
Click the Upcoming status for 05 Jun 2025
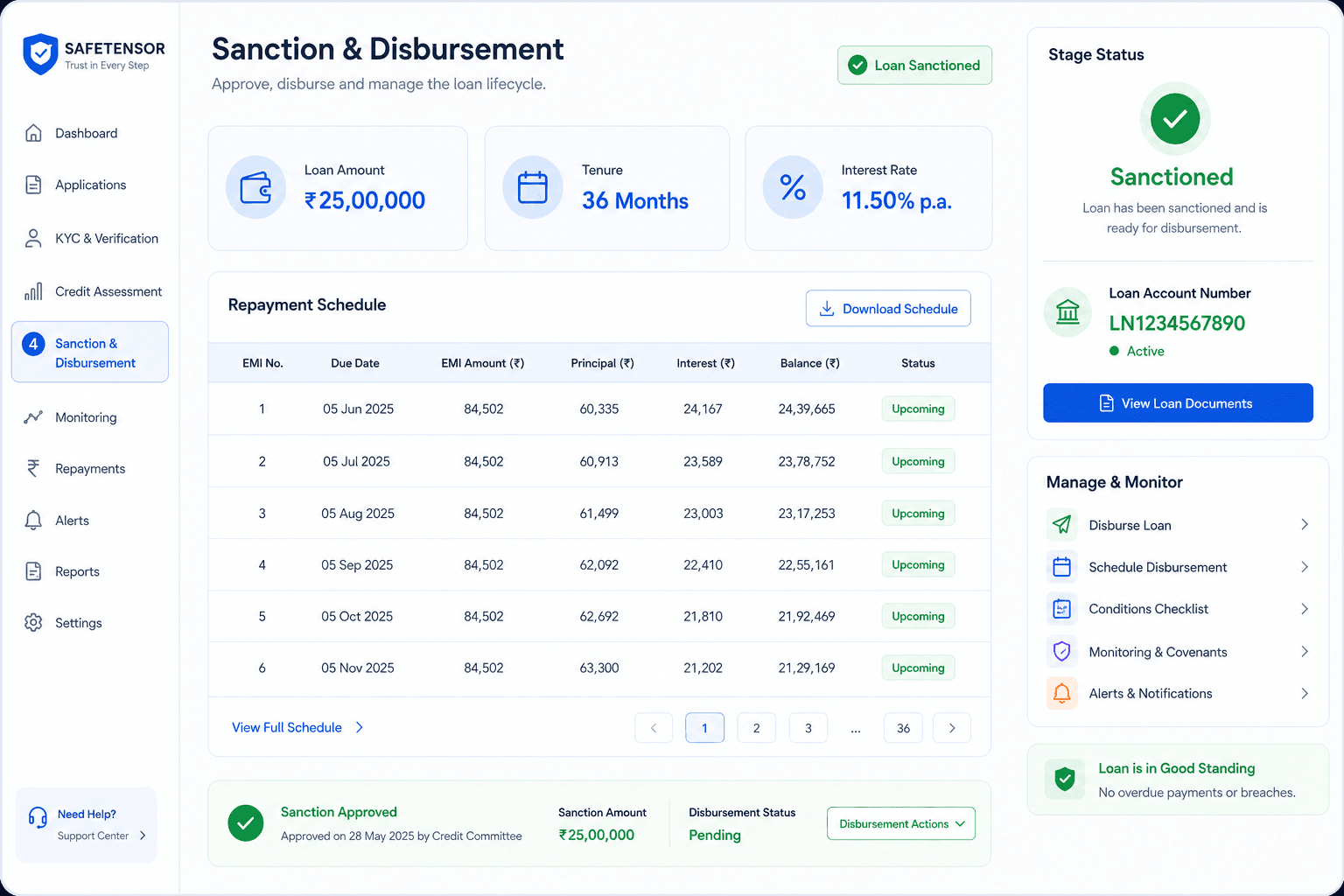tap(918, 409)
